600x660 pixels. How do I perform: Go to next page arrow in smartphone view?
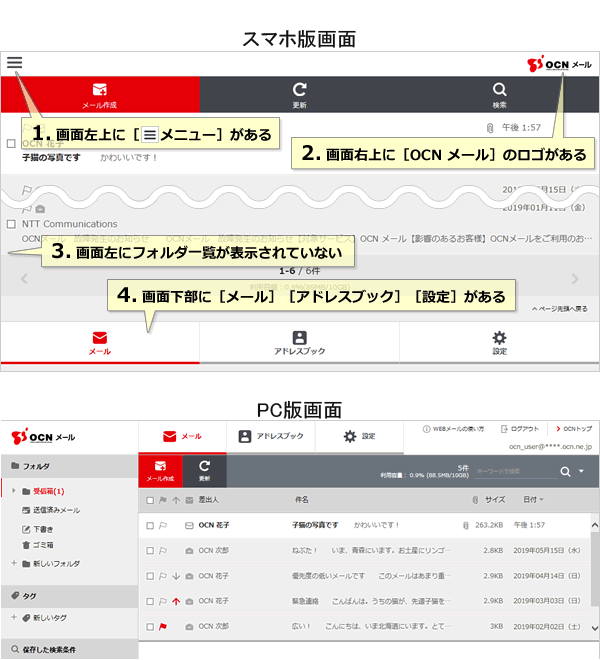click(x=575, y=279)
